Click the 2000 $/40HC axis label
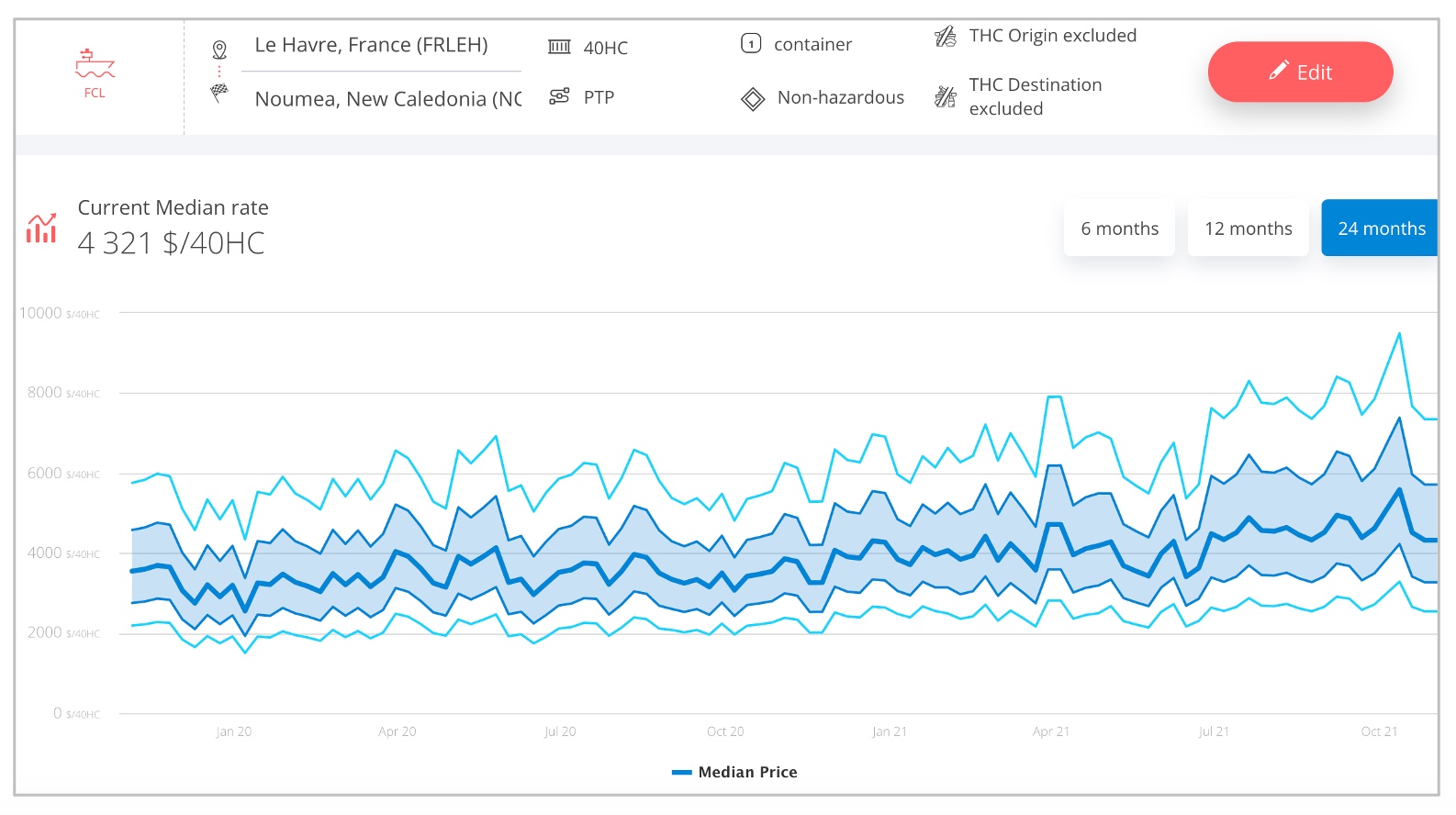Viewport: 1456px width, 815px height. (63, 632)
